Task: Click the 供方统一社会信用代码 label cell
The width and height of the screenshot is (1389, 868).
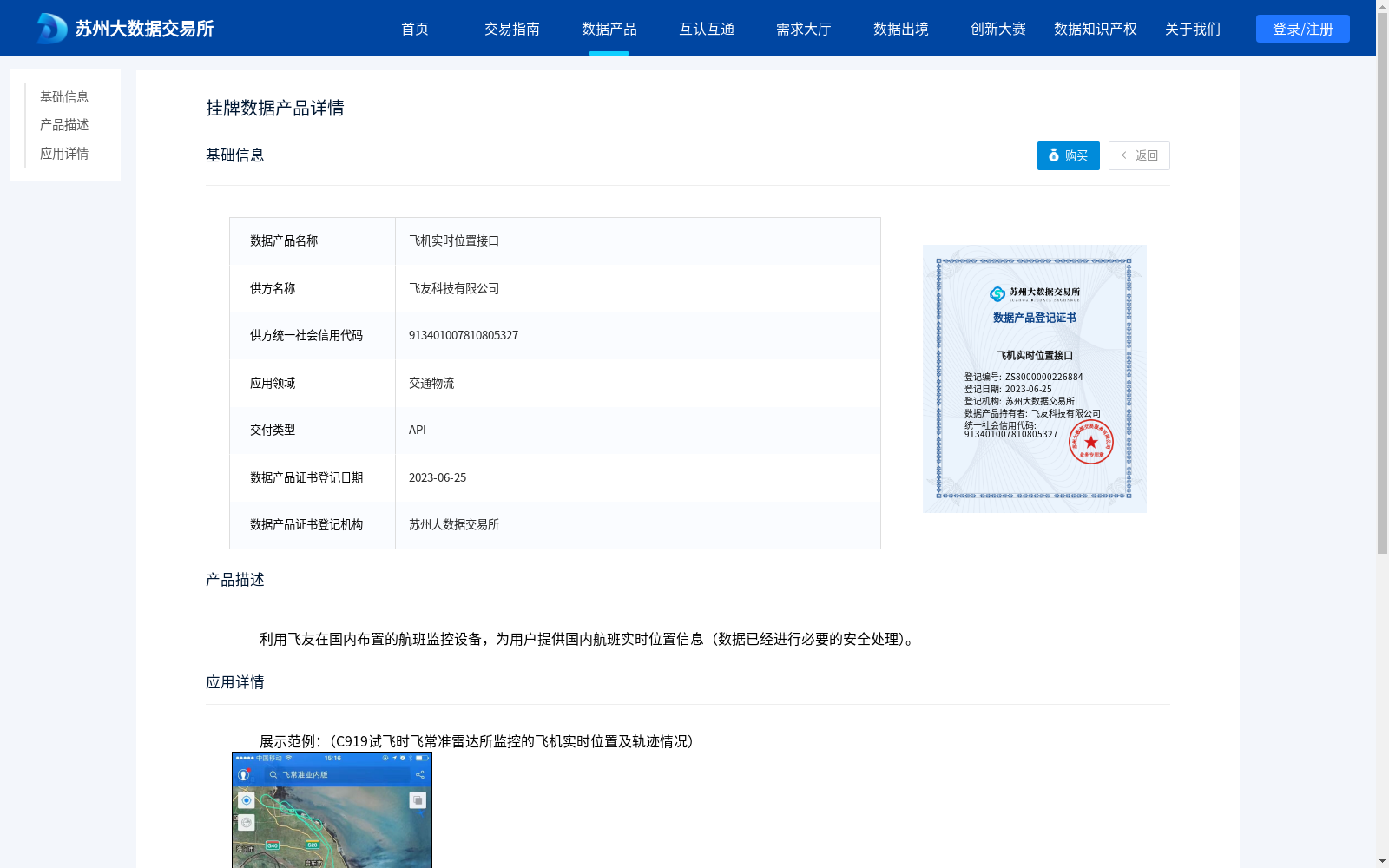Action: pyautogui.click(x=313, y=336)
